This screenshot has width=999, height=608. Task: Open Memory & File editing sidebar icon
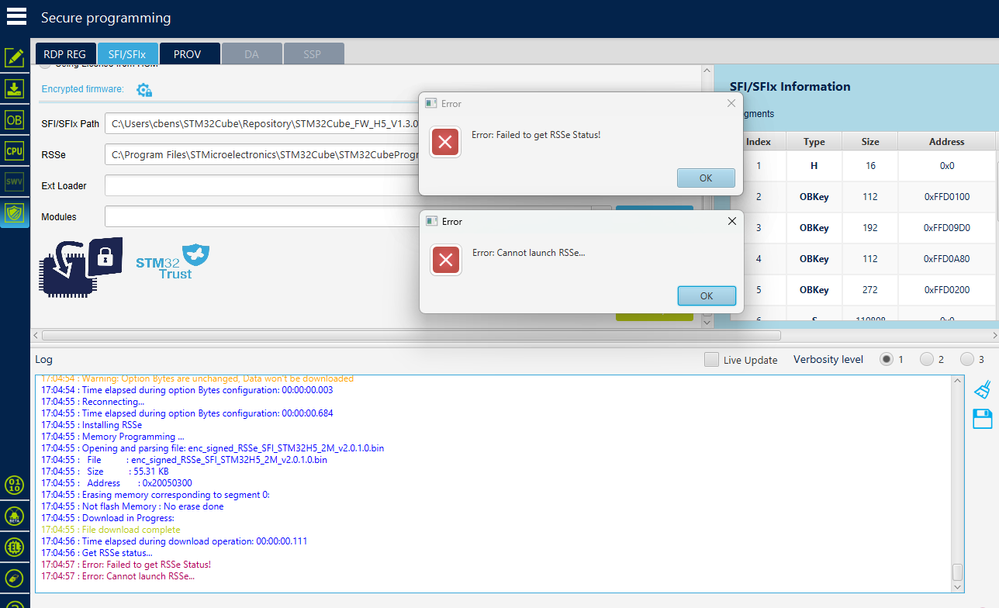[x=14, y=57]
